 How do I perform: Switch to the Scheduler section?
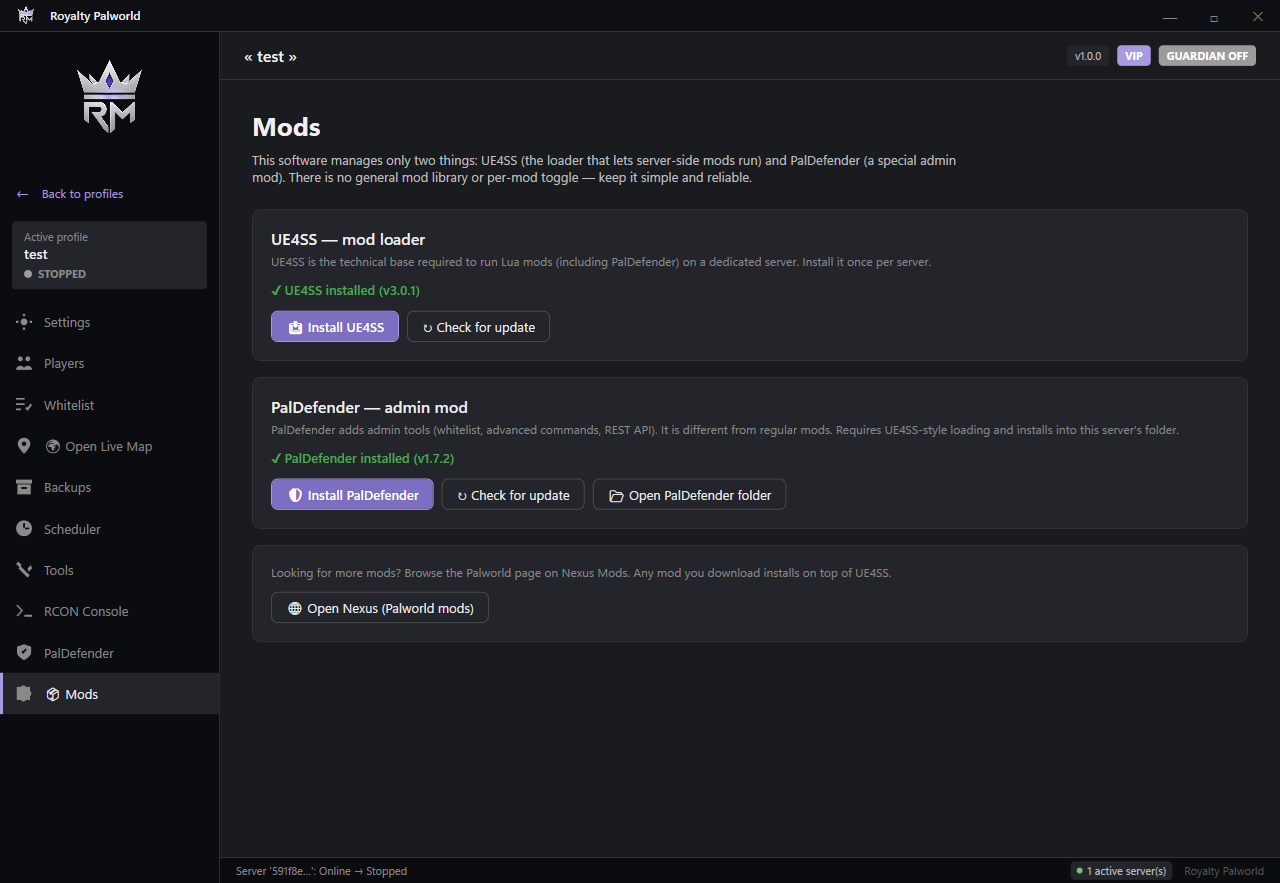(x=110, y=529)
